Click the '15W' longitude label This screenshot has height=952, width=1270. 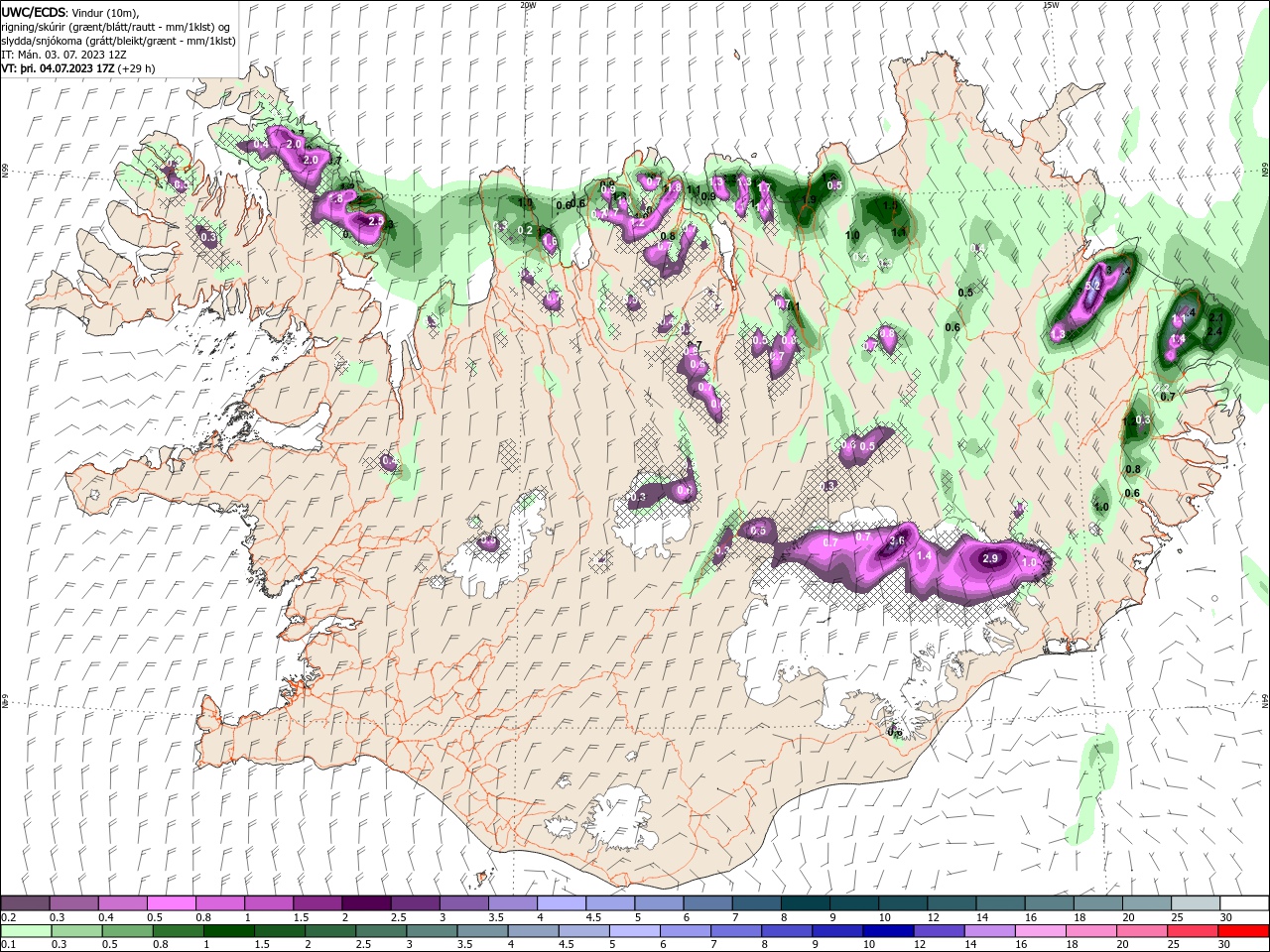pyautogui.click(x=1051, y=5)
